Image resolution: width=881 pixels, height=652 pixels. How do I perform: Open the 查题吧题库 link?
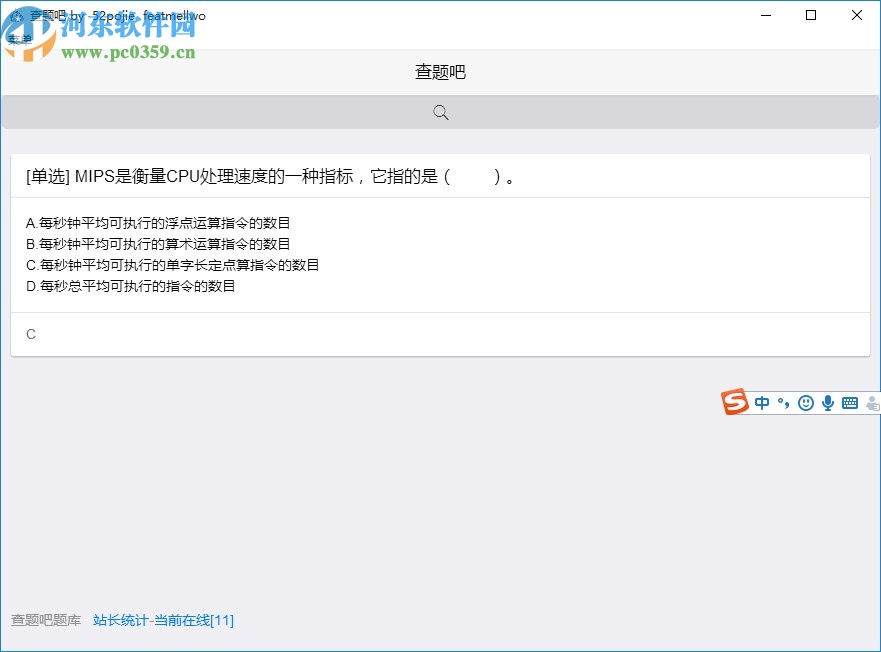coord(44,620)
